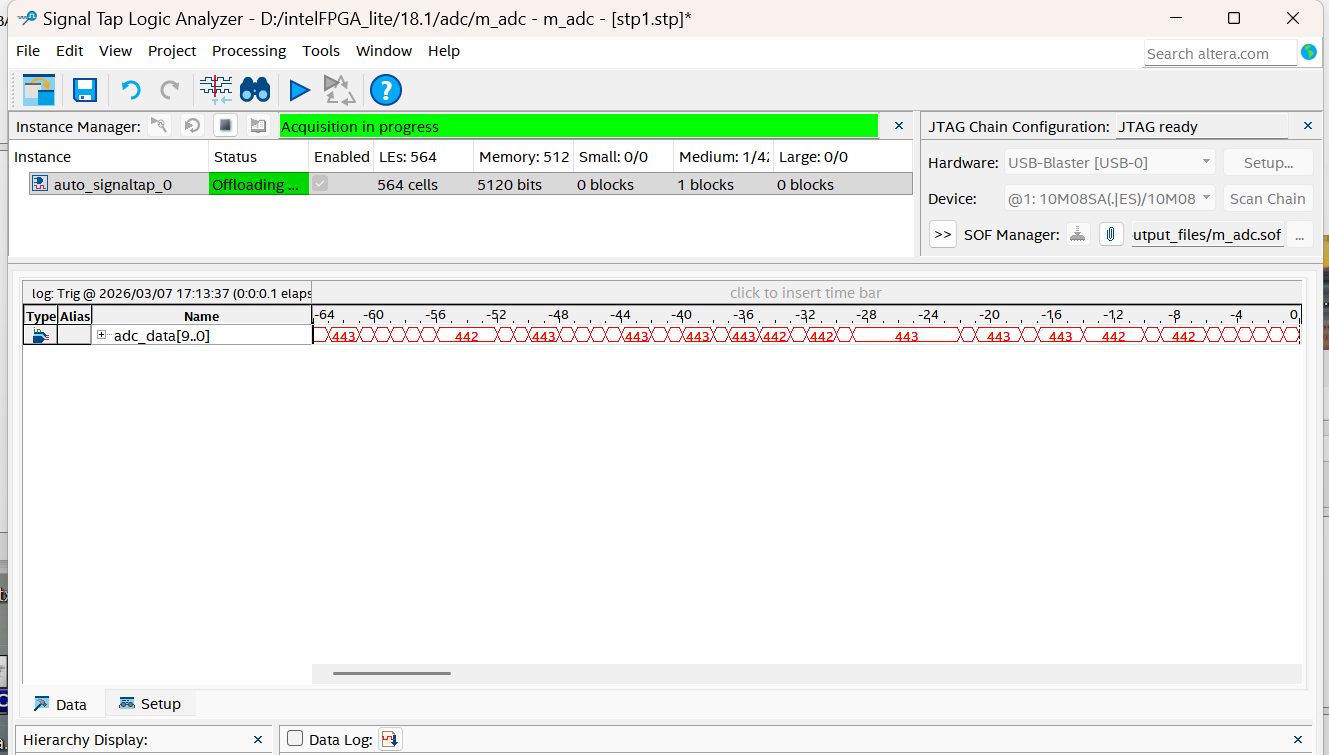
Task: Click the project window icon in toolbar
Action: pyautogui.click(x=39, y=90)
